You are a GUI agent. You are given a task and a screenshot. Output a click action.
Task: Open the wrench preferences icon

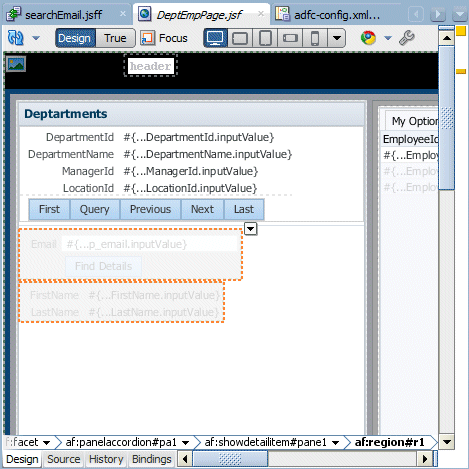407,38
